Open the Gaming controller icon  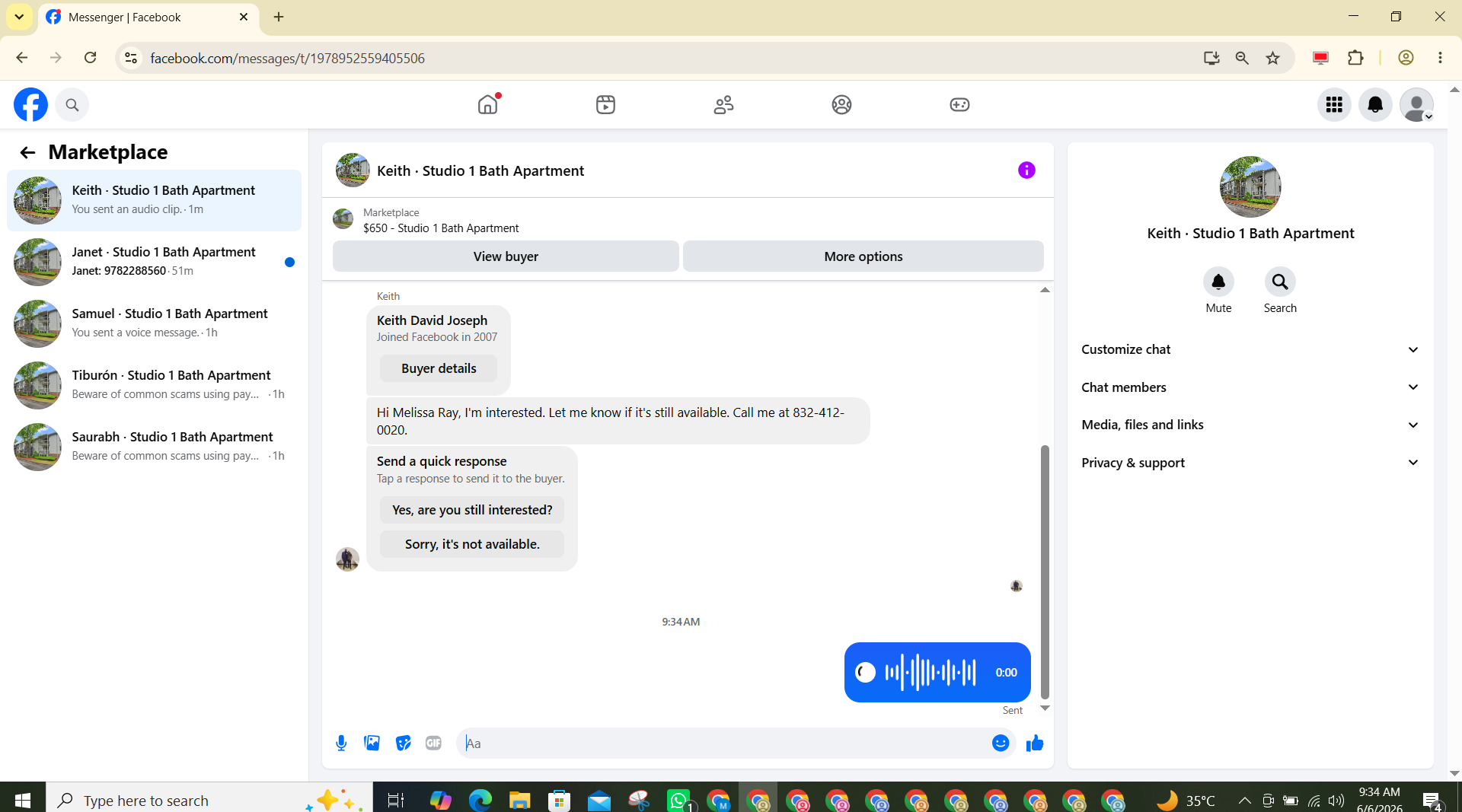(959, 104)
